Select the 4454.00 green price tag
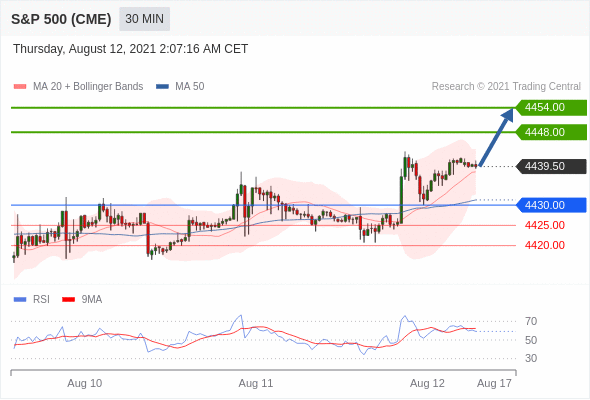 551,107
